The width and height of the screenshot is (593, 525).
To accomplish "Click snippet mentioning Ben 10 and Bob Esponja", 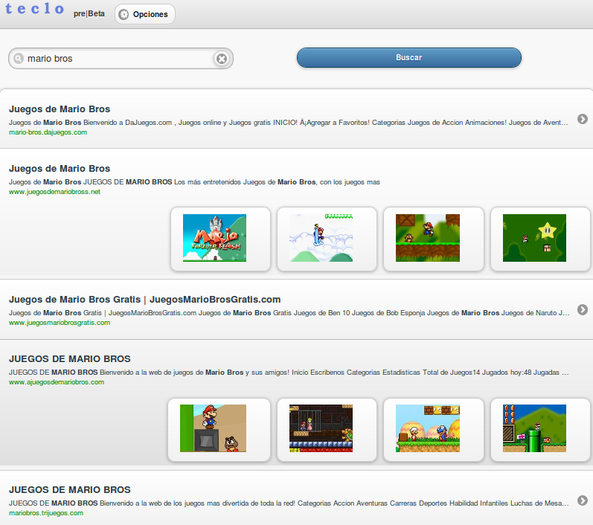I will [289, 313].
